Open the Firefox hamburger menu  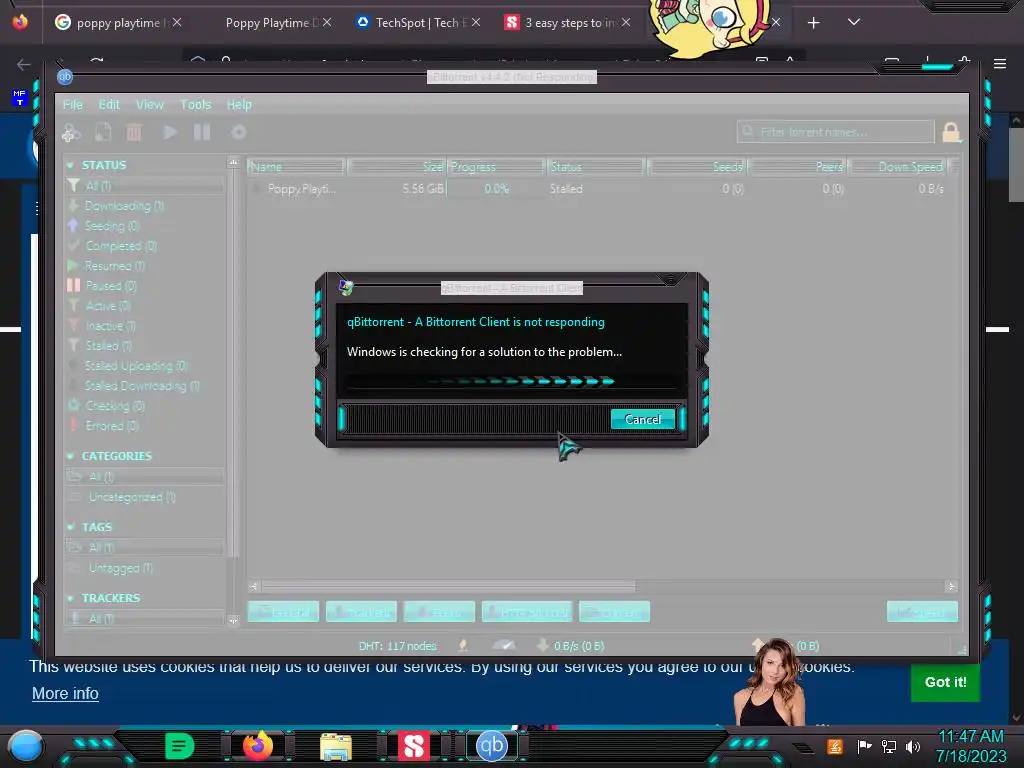click(x=1000, y=64)
